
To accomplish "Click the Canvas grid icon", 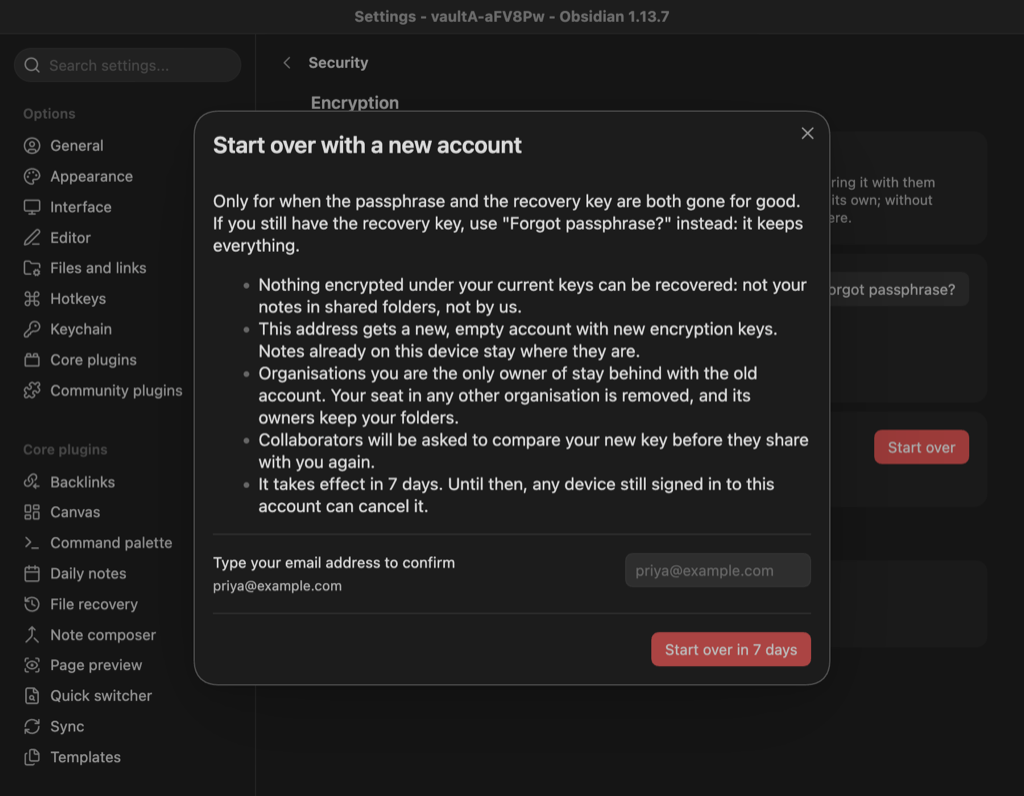I will point(32,512).
